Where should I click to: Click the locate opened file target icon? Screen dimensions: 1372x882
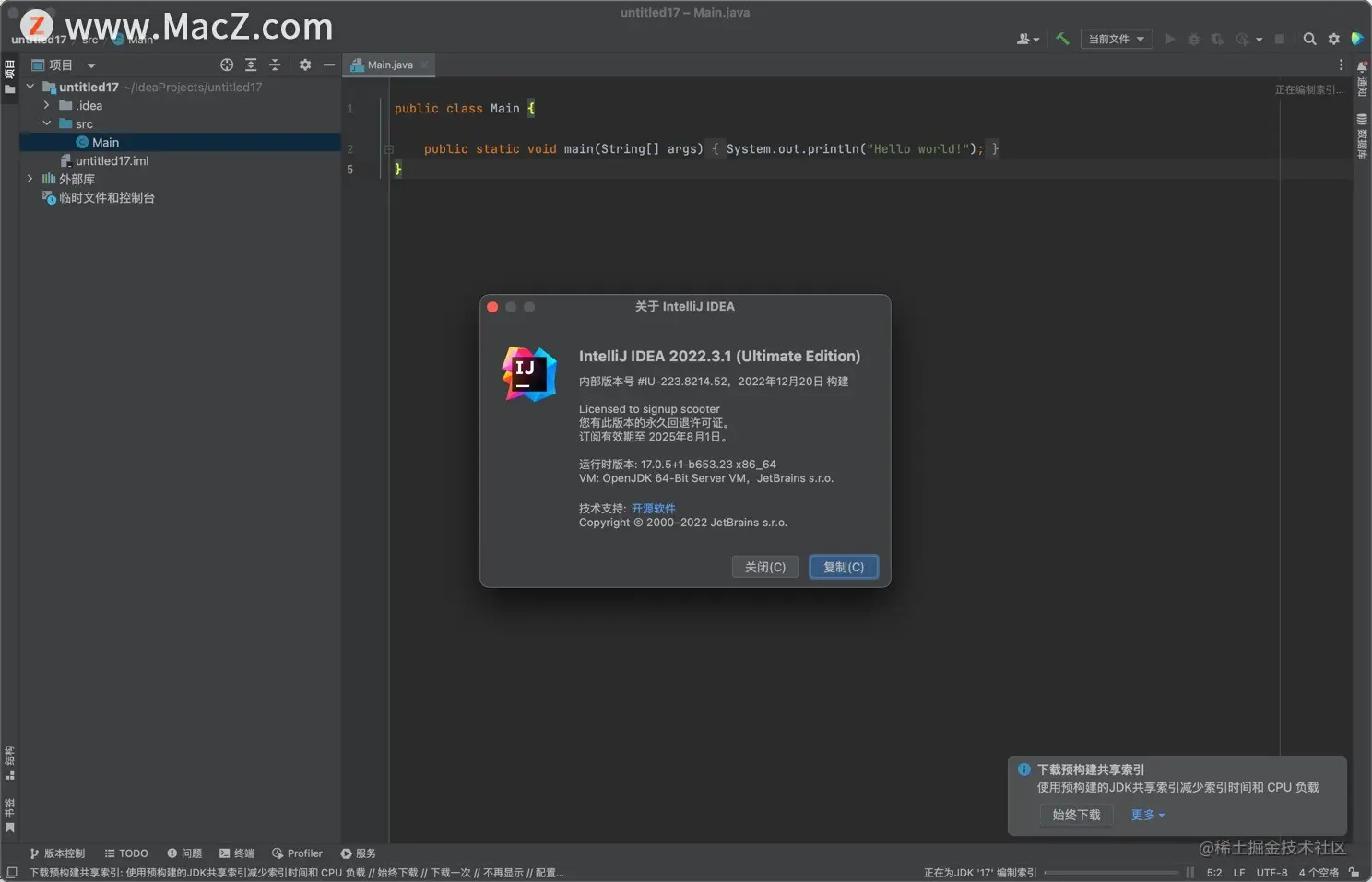(227, 65)
